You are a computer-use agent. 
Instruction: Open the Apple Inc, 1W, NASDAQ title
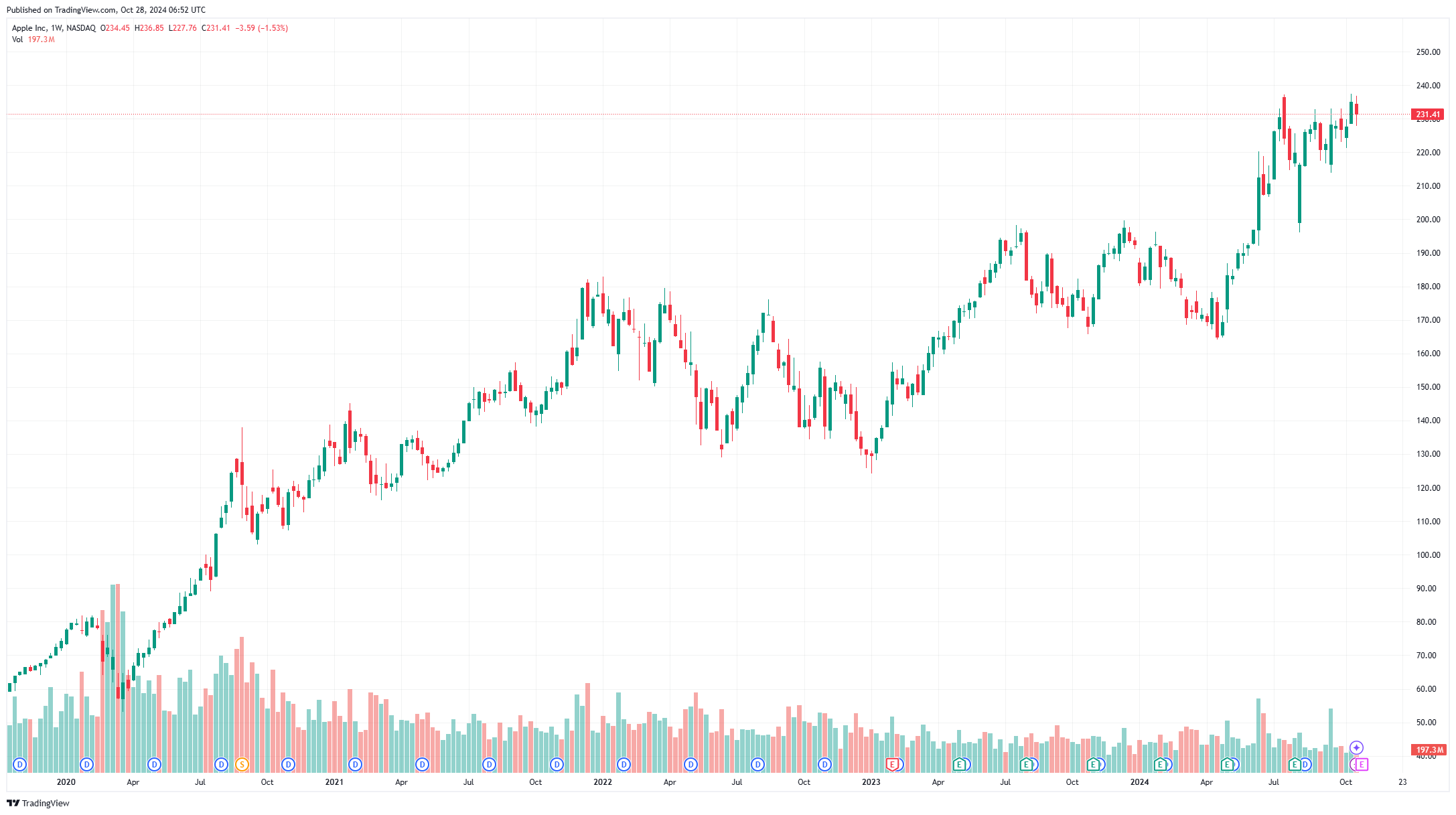point(54,28)
